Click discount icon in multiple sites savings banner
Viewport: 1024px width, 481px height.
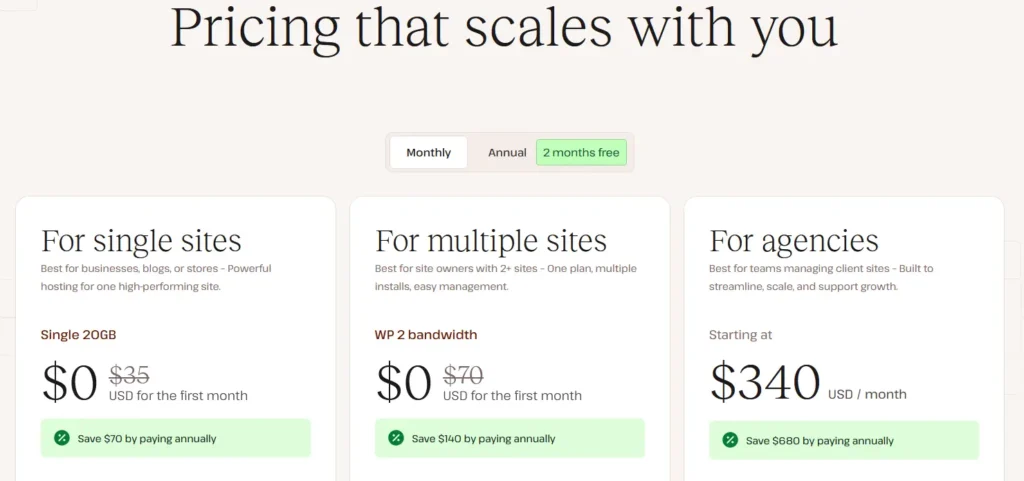click(395, 438)
